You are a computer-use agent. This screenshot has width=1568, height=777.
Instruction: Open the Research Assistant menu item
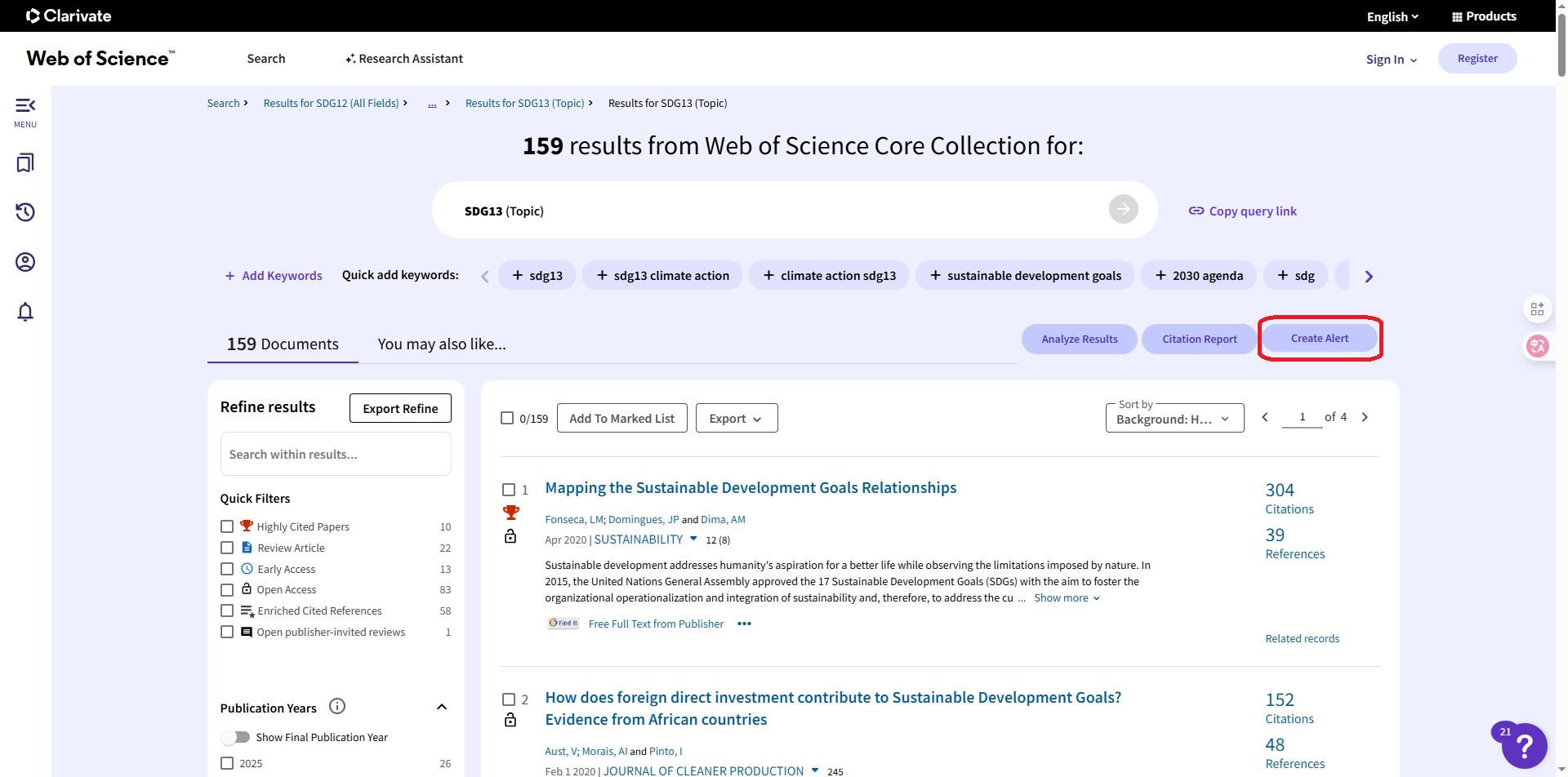click(x=404, y=59)
